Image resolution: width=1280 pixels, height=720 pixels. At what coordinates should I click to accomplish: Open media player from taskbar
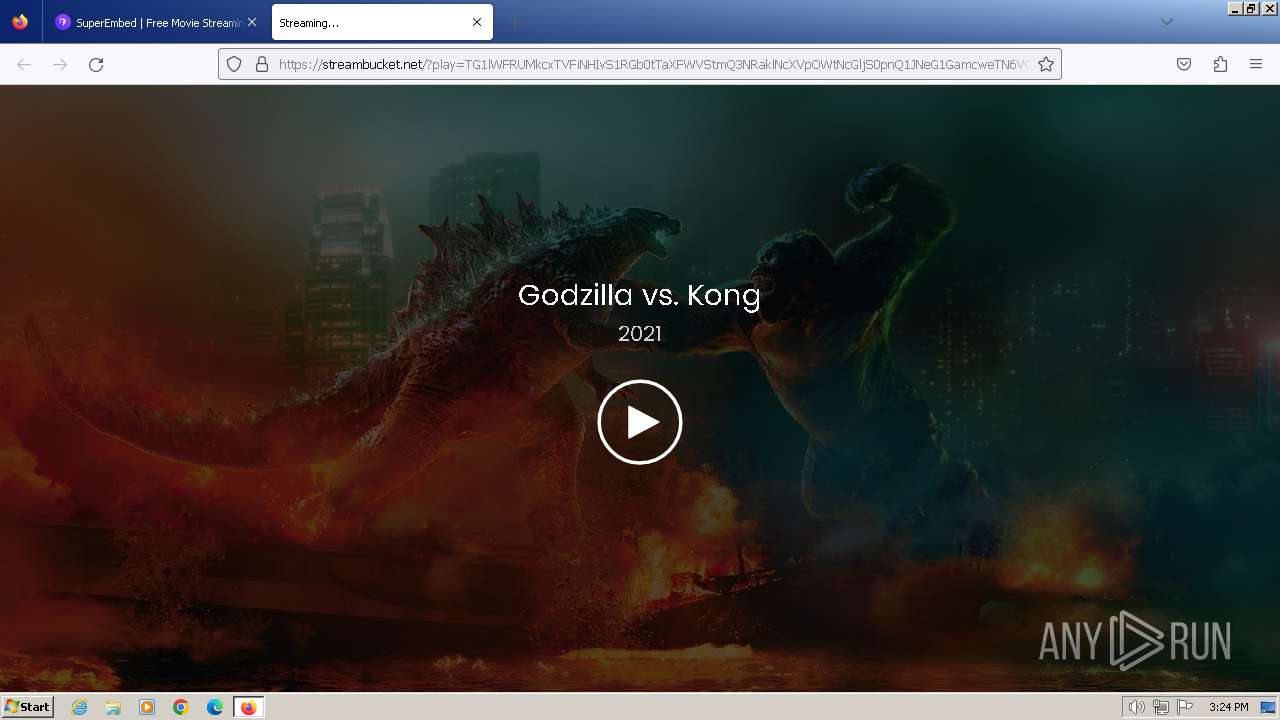[147, 707]
